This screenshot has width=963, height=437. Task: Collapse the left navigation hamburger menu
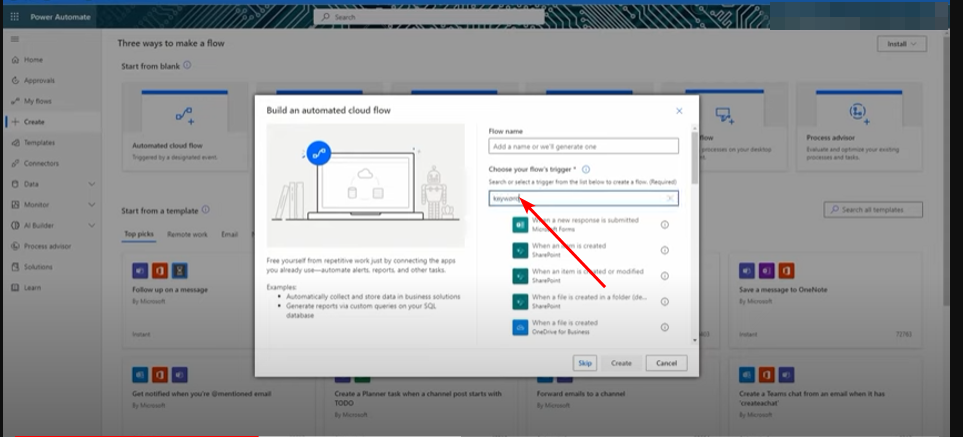click(15, 39)
